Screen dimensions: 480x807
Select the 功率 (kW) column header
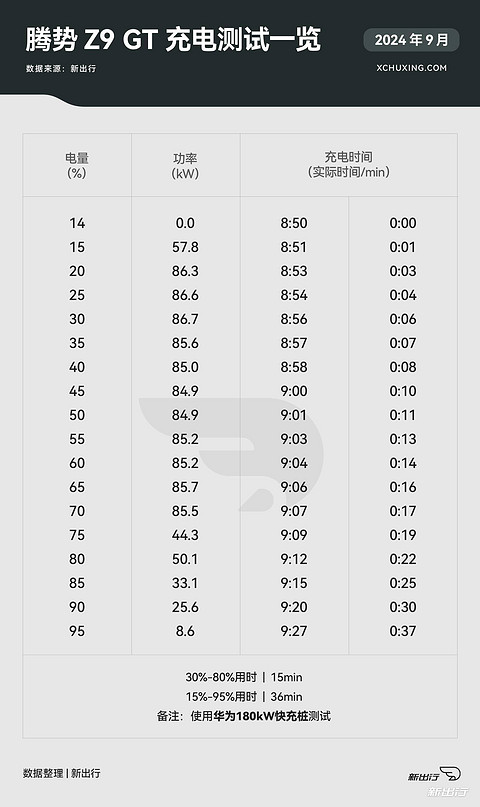point(185,165)
